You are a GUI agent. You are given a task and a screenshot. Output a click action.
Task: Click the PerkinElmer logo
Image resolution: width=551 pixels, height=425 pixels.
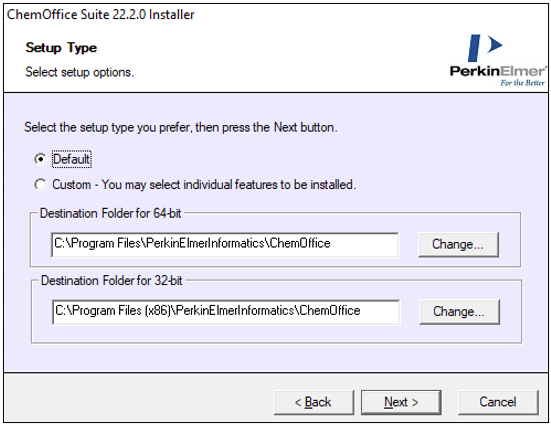pyautogui.click(x=498, y=60)
